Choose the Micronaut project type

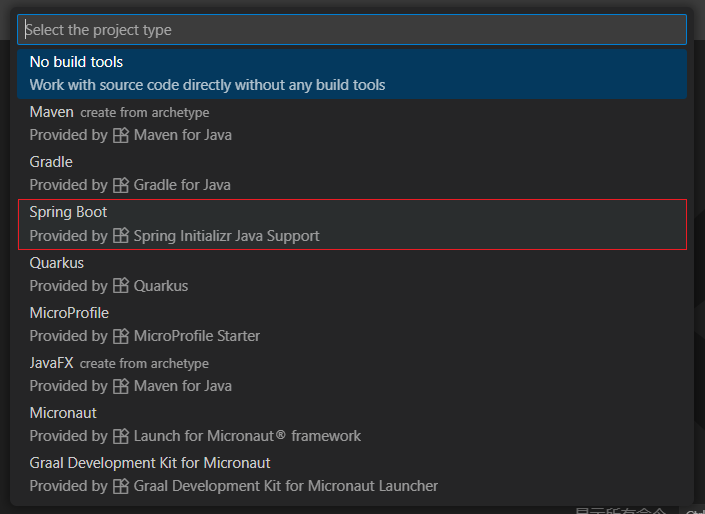(x=352, y=425)
